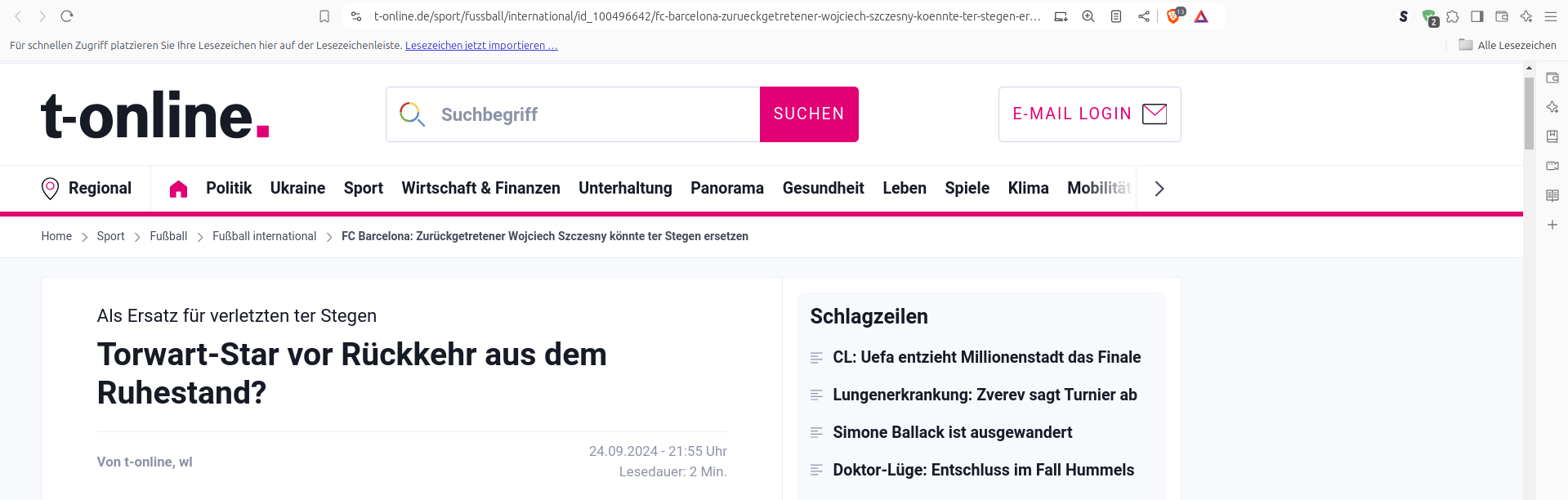Go to the pink home icon in navigation
Screen dimensions: 1568x500
point(178,189)
